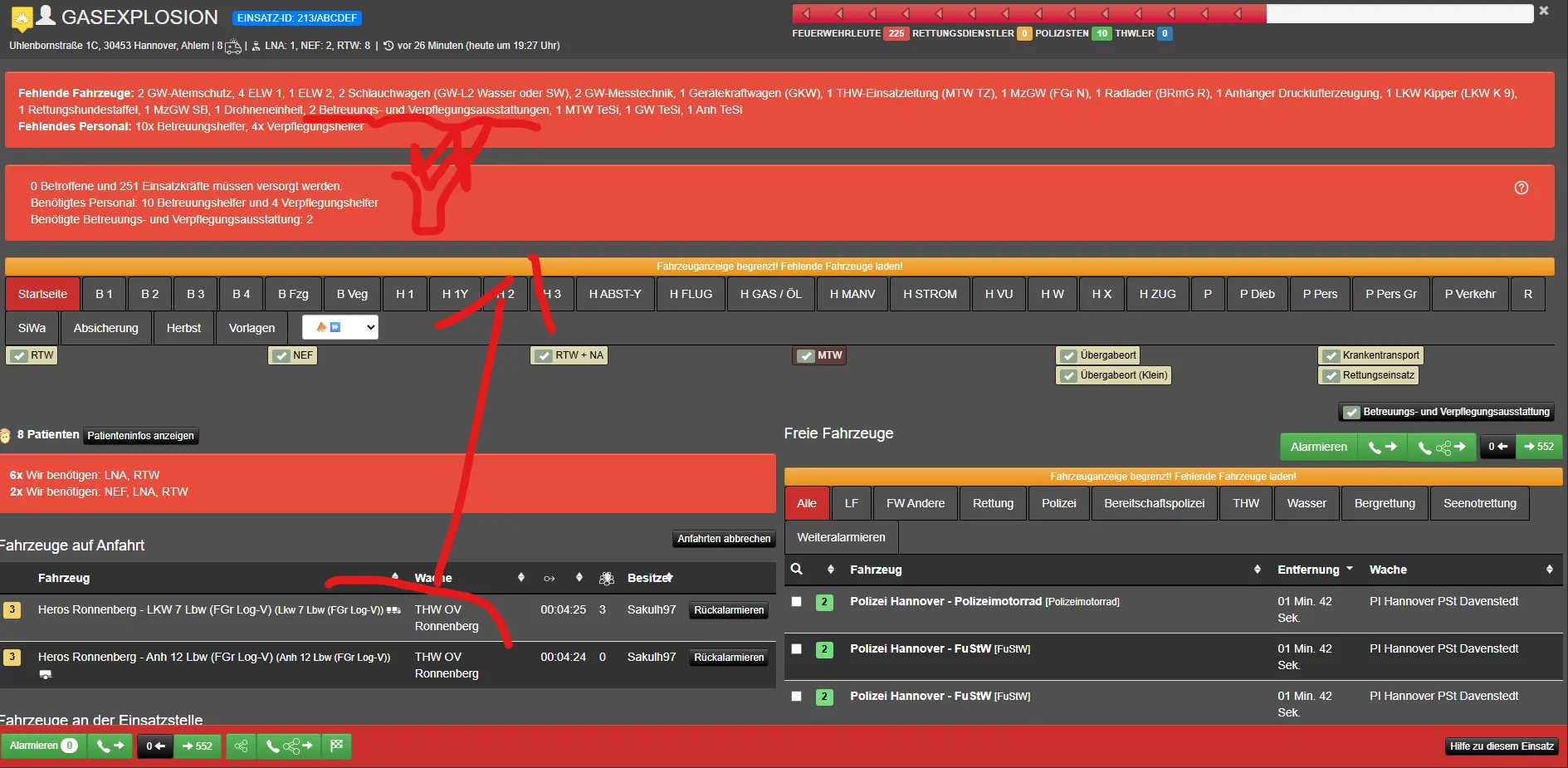The height and width of the screenshot is (768, 1568).
Task: Click the help question mark icon in the care notice
Action: click(1521, 188)
